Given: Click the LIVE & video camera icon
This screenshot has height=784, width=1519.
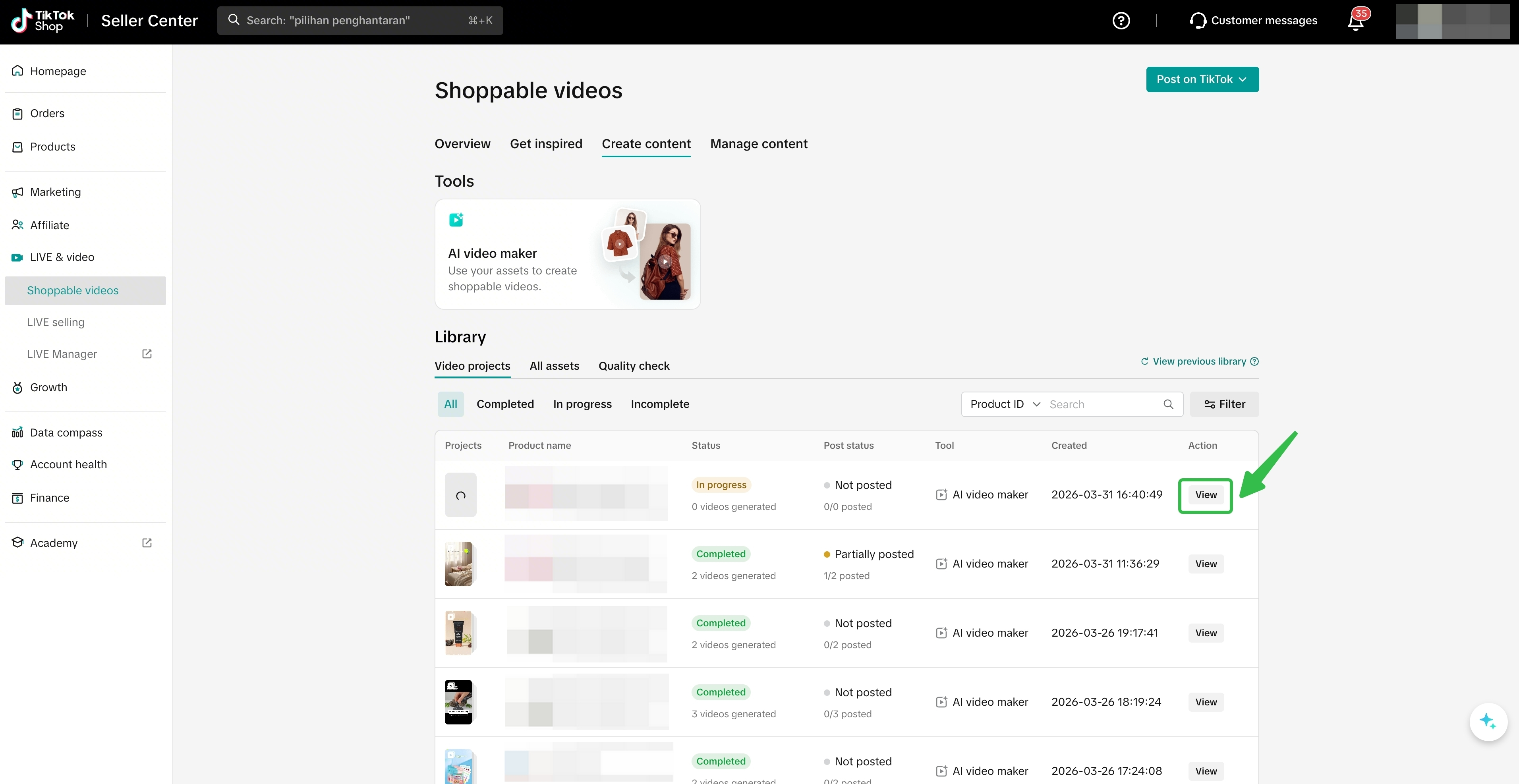Looking at the screenshot, I should point(18,258).
